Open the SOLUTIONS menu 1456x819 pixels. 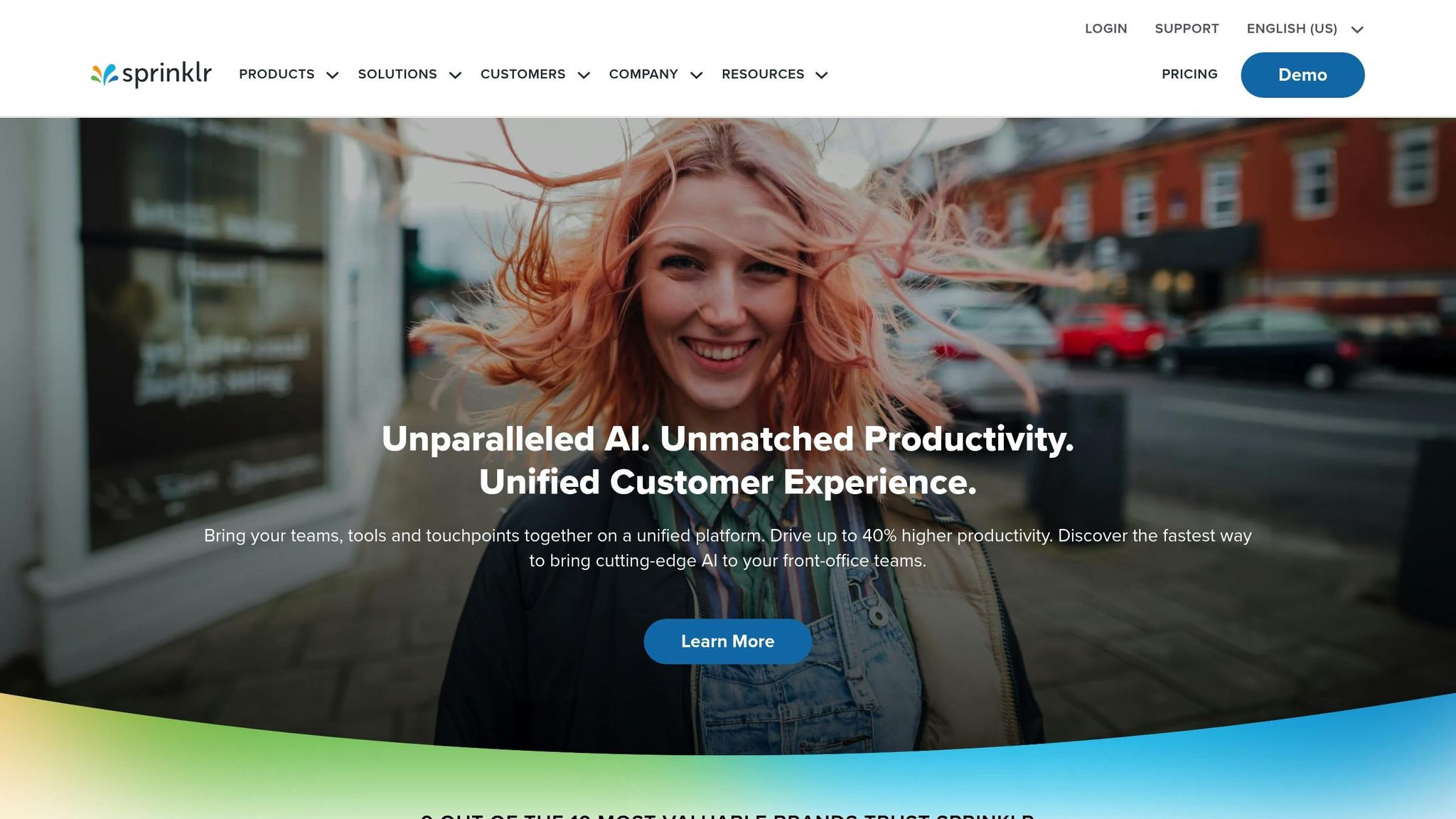(397, 74)
